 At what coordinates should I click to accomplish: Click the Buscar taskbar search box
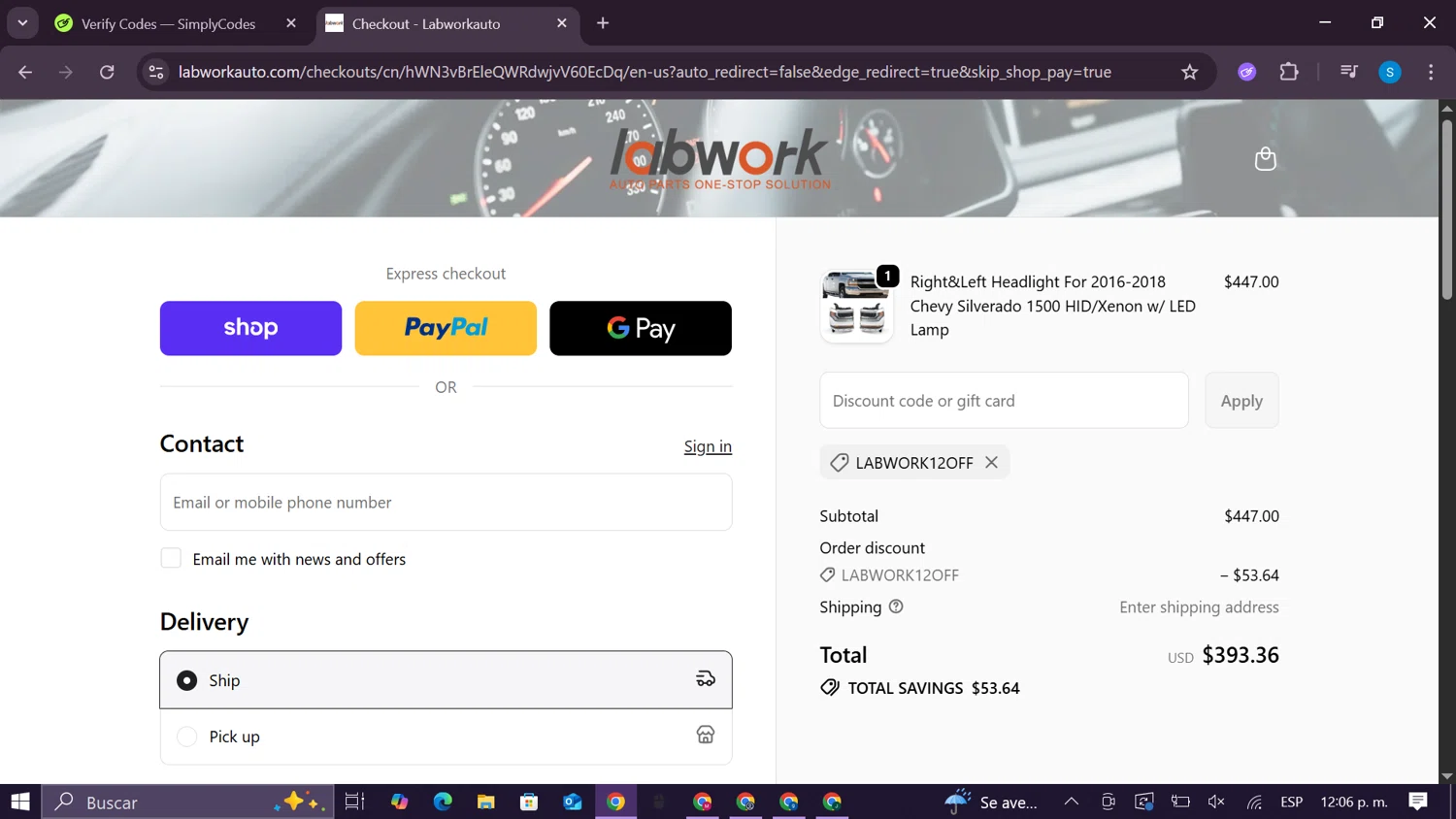187,802
